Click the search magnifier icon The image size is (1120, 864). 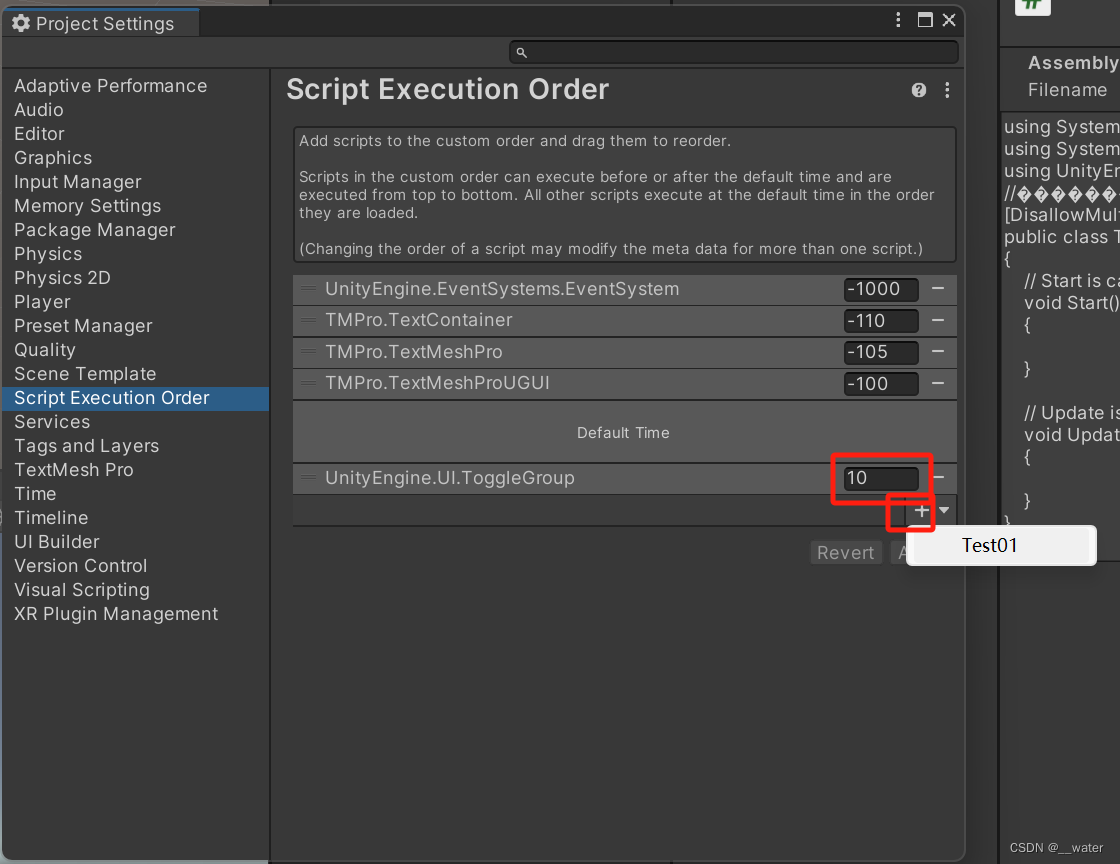pyautogui.click(x=523, y=51)
